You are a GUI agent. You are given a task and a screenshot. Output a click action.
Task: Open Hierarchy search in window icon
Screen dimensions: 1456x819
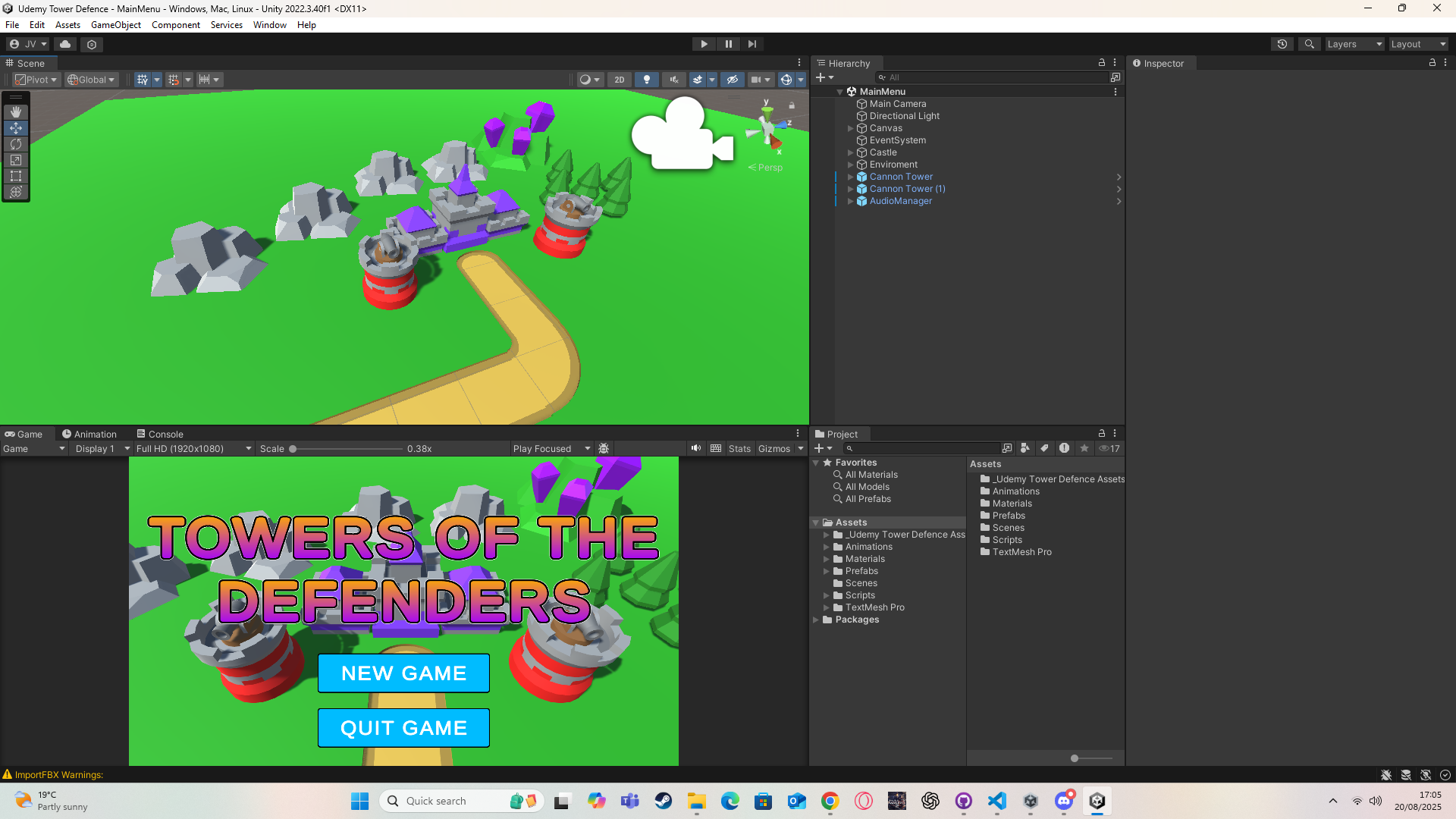point(1116,77)
